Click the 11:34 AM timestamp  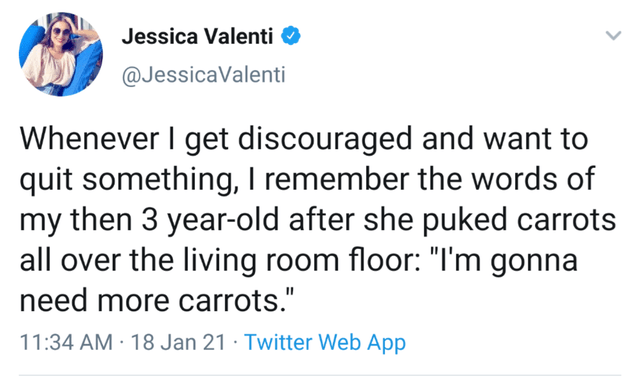point(66,342)
